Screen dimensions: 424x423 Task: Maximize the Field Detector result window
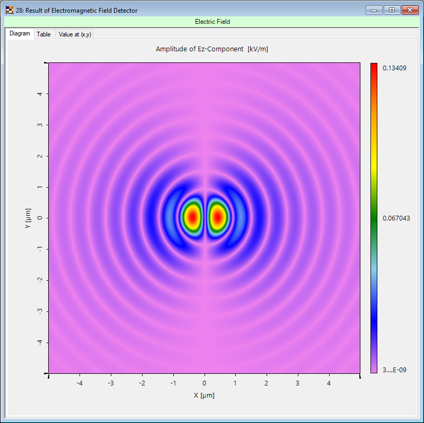(x=392, y=10)
